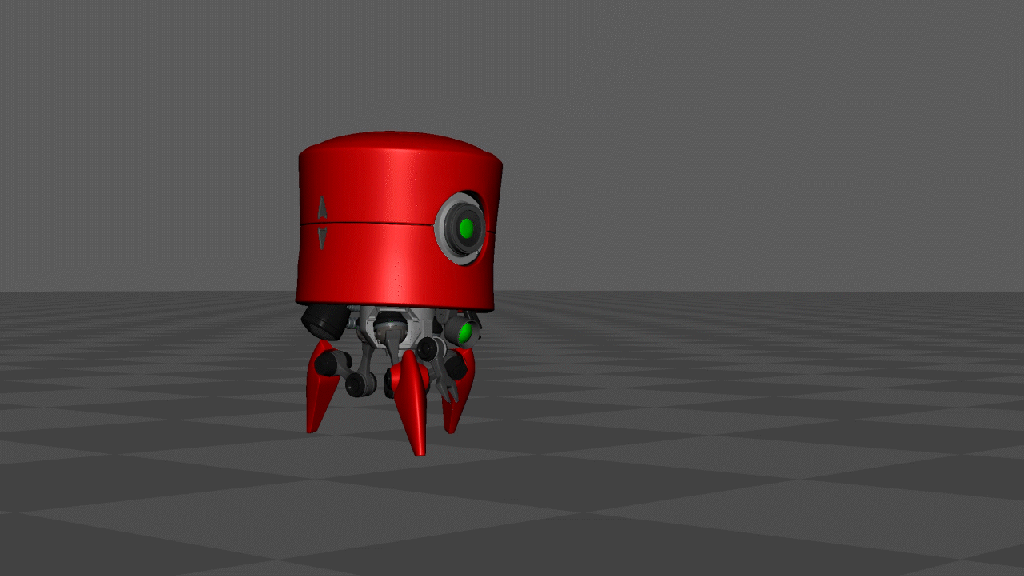This screenshot has width=1024, height=576.
Task: Select the gray central mechanism beneath the body
Action: pos(388,328)
